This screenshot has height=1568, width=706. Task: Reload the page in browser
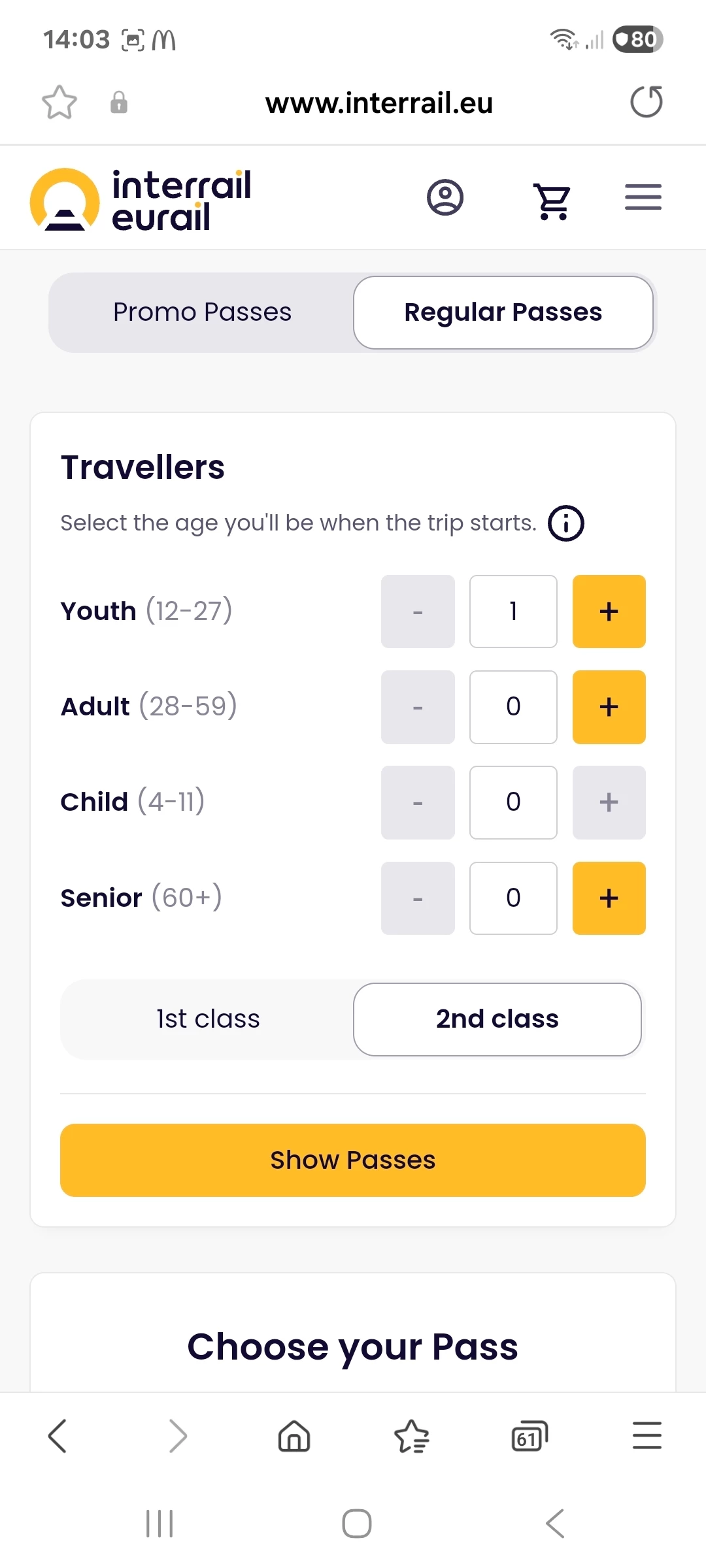point(646,103)
